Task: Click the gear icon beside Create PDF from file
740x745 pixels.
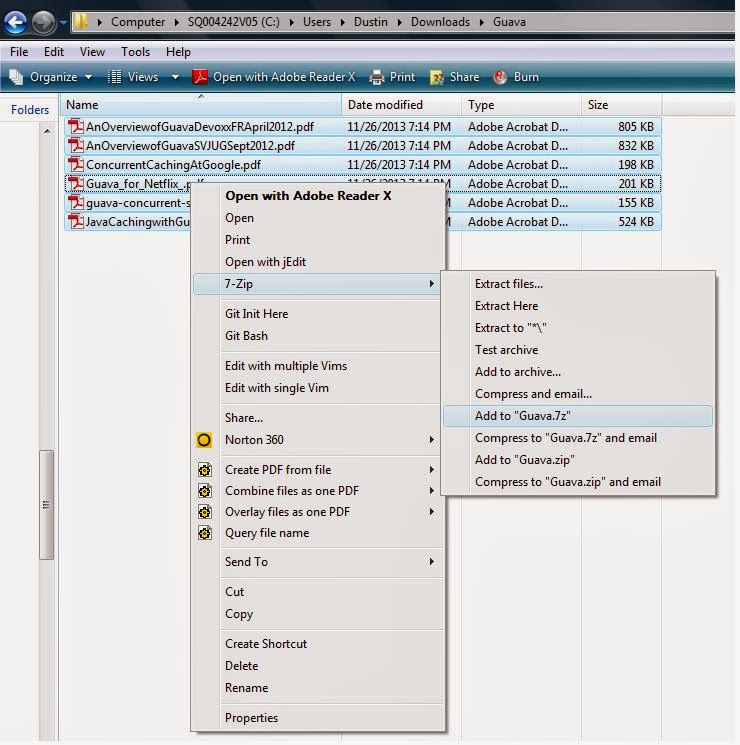Action: (204, 470)
